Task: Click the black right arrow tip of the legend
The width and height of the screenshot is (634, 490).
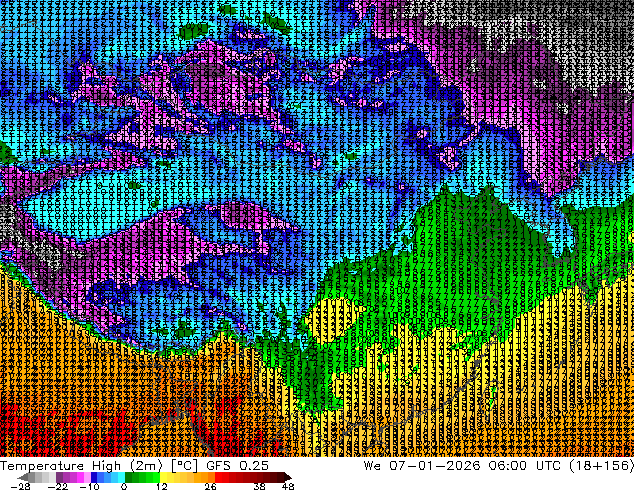Action: pos(288,477)
